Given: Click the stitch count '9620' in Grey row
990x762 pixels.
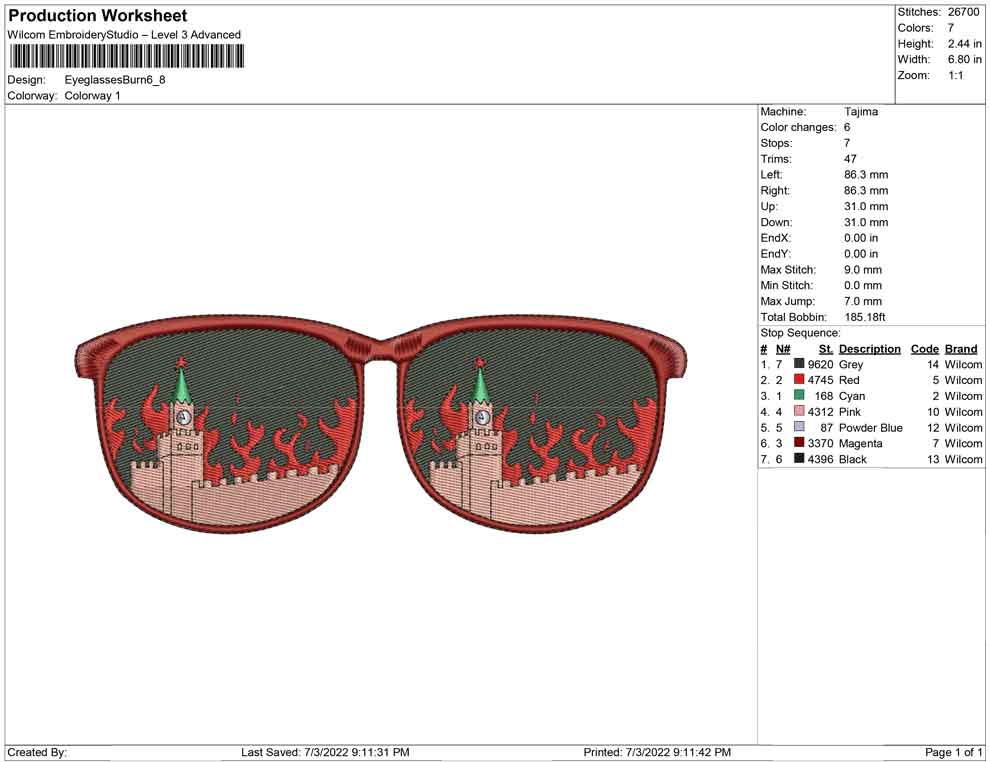Looking at the screenshot, I should pos(820,364).
